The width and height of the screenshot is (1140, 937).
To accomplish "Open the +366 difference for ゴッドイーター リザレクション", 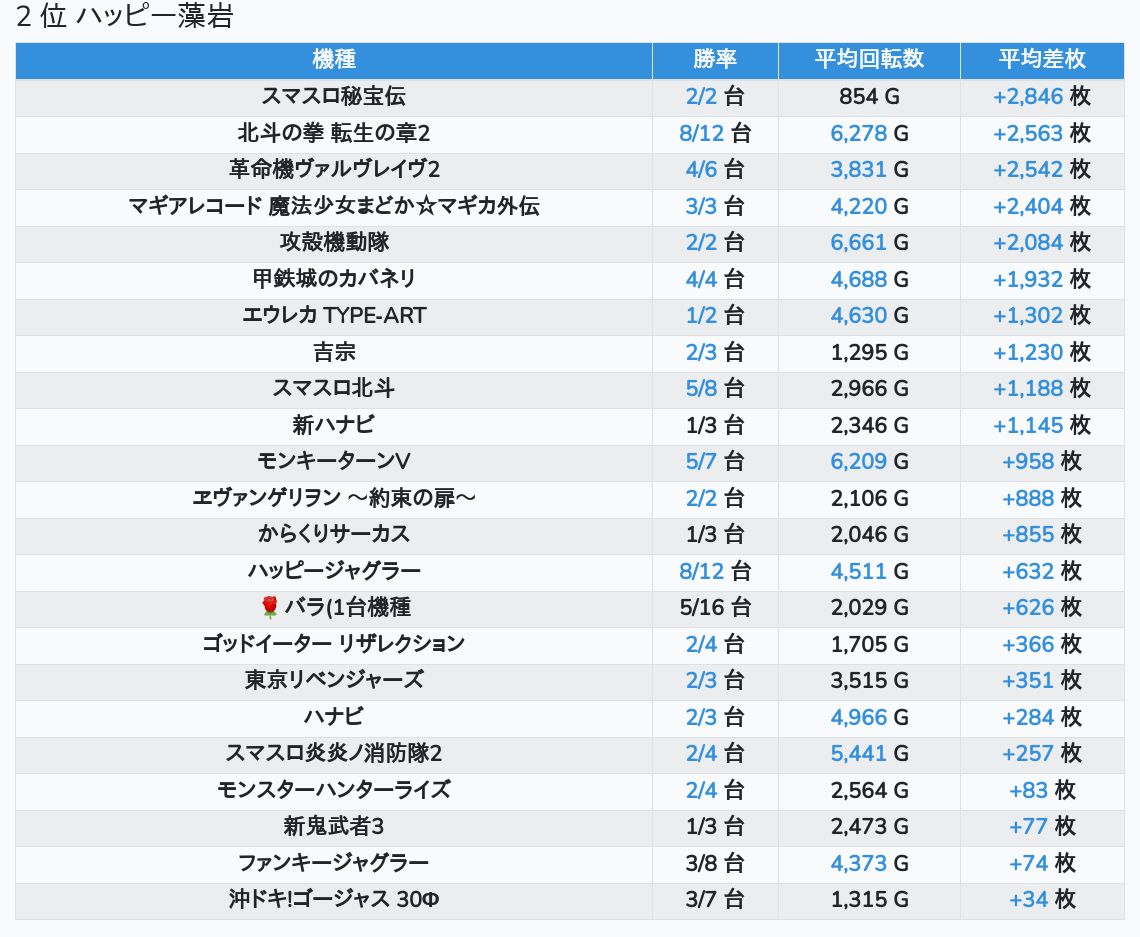I will coord(1028,644).
